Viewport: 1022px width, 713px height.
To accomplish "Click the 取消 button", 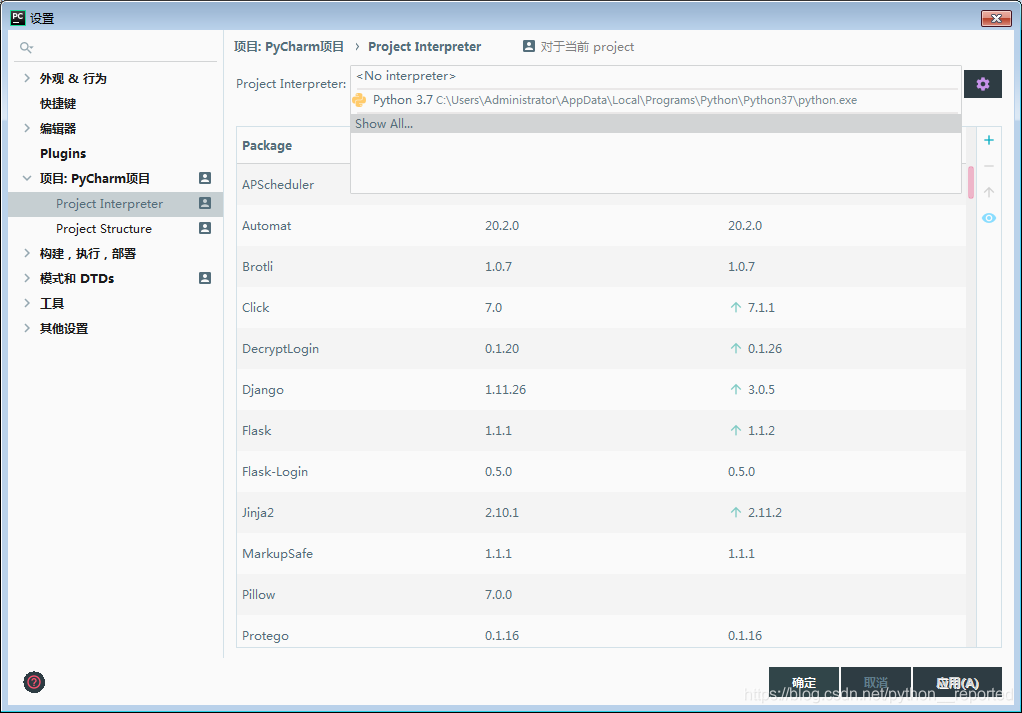I will pos(875,682).
